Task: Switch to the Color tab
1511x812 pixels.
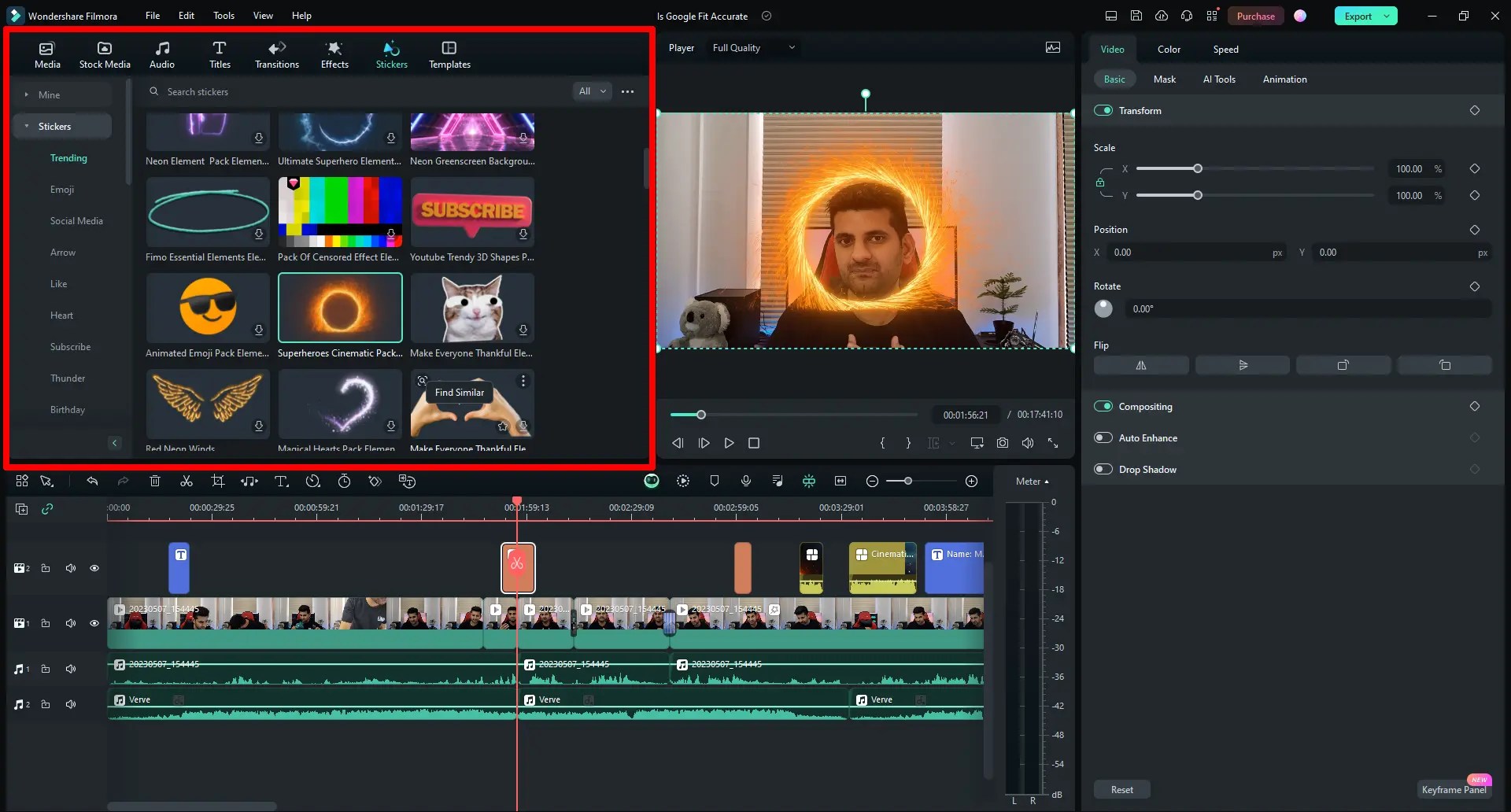Action: point(1168,49)
